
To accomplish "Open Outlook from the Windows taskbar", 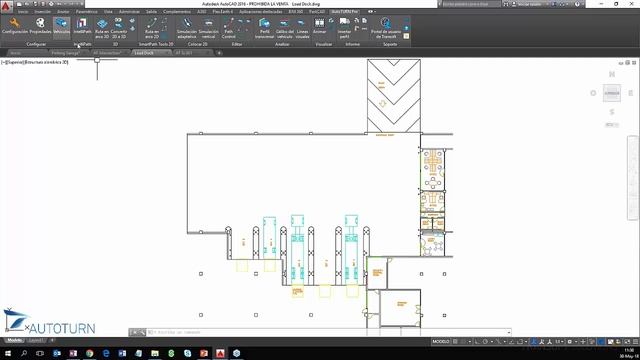I will pos(57,353).
